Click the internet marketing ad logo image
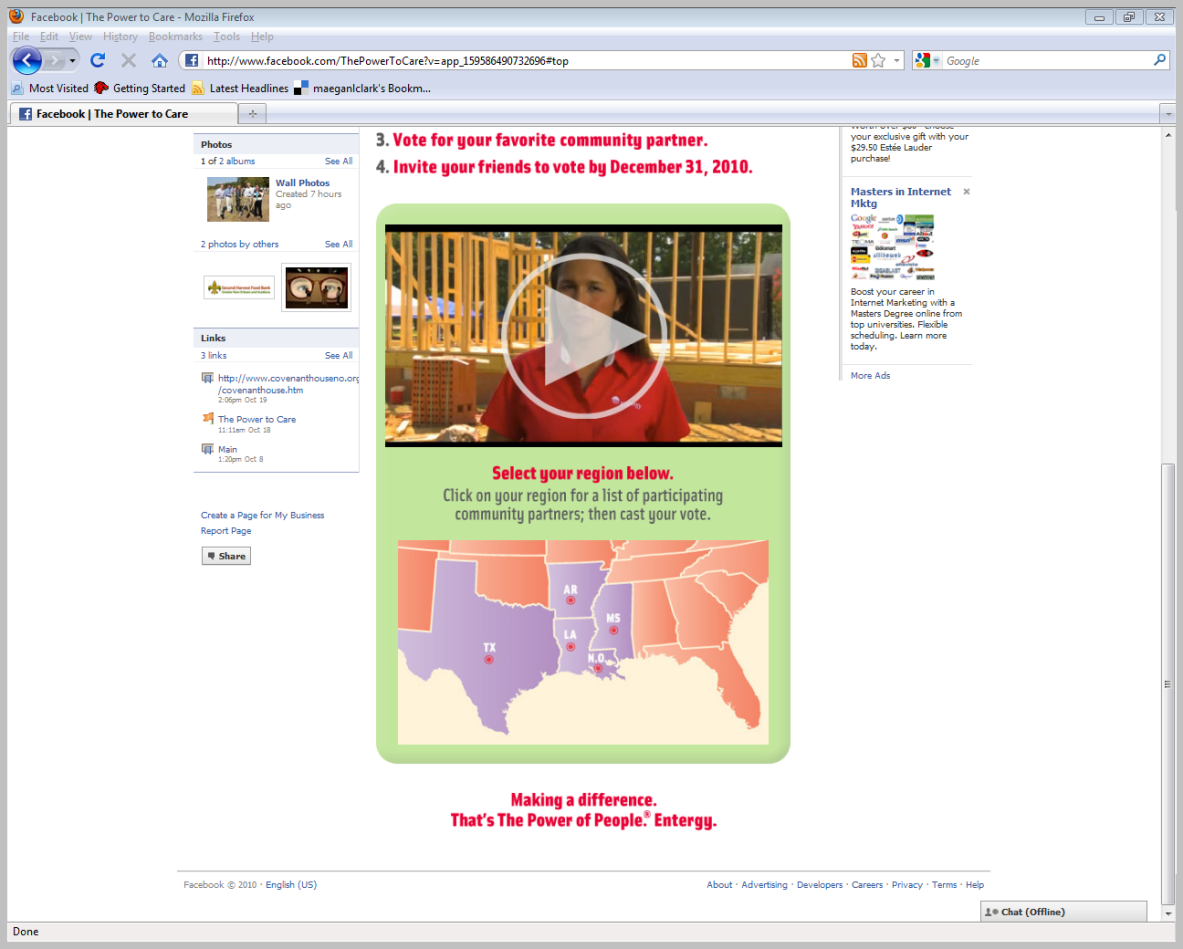 (893, 247)
